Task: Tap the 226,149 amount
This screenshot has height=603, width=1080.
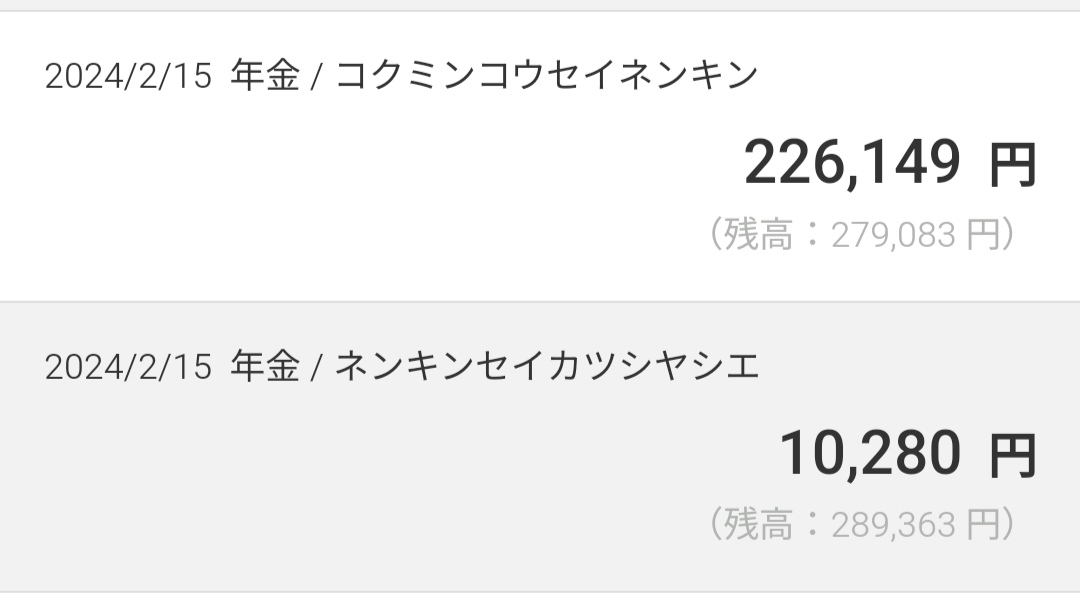Action: (852, 163)
